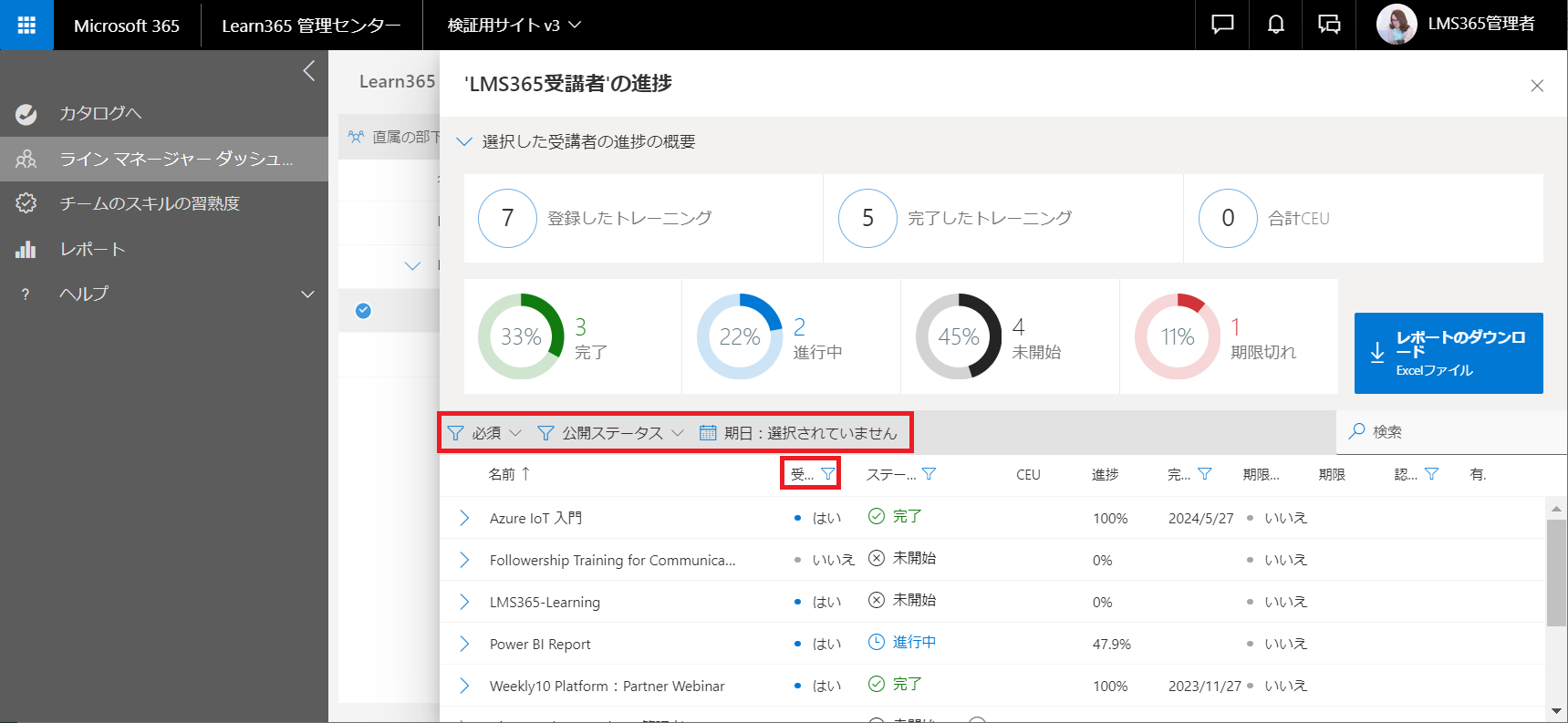
Task: Open the 期日 date filter
Action: click(x=798, y=433)
